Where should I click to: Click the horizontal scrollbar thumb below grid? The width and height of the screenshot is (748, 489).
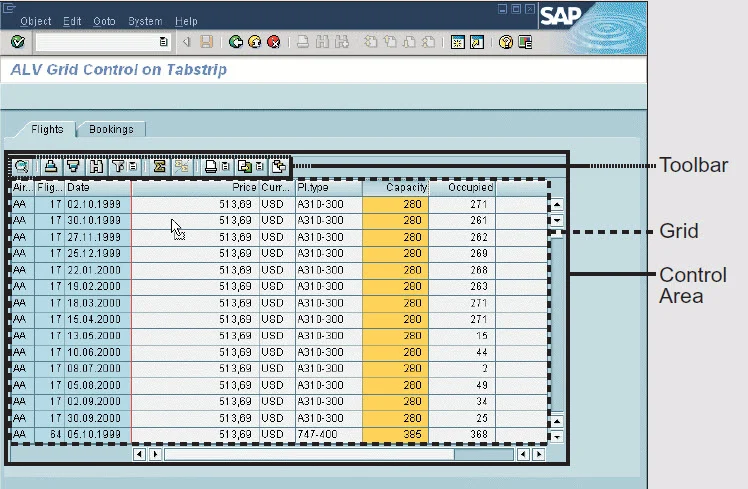pos(309,454)
